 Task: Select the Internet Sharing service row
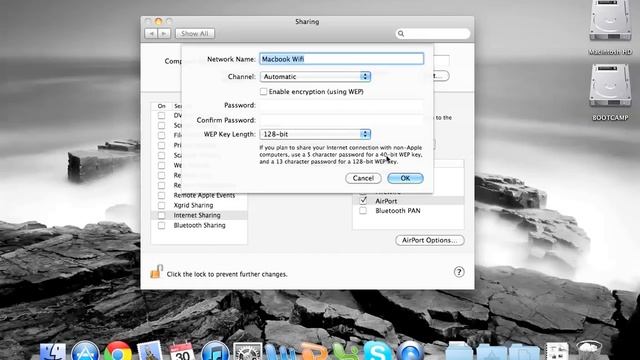[x=199, y=215]
